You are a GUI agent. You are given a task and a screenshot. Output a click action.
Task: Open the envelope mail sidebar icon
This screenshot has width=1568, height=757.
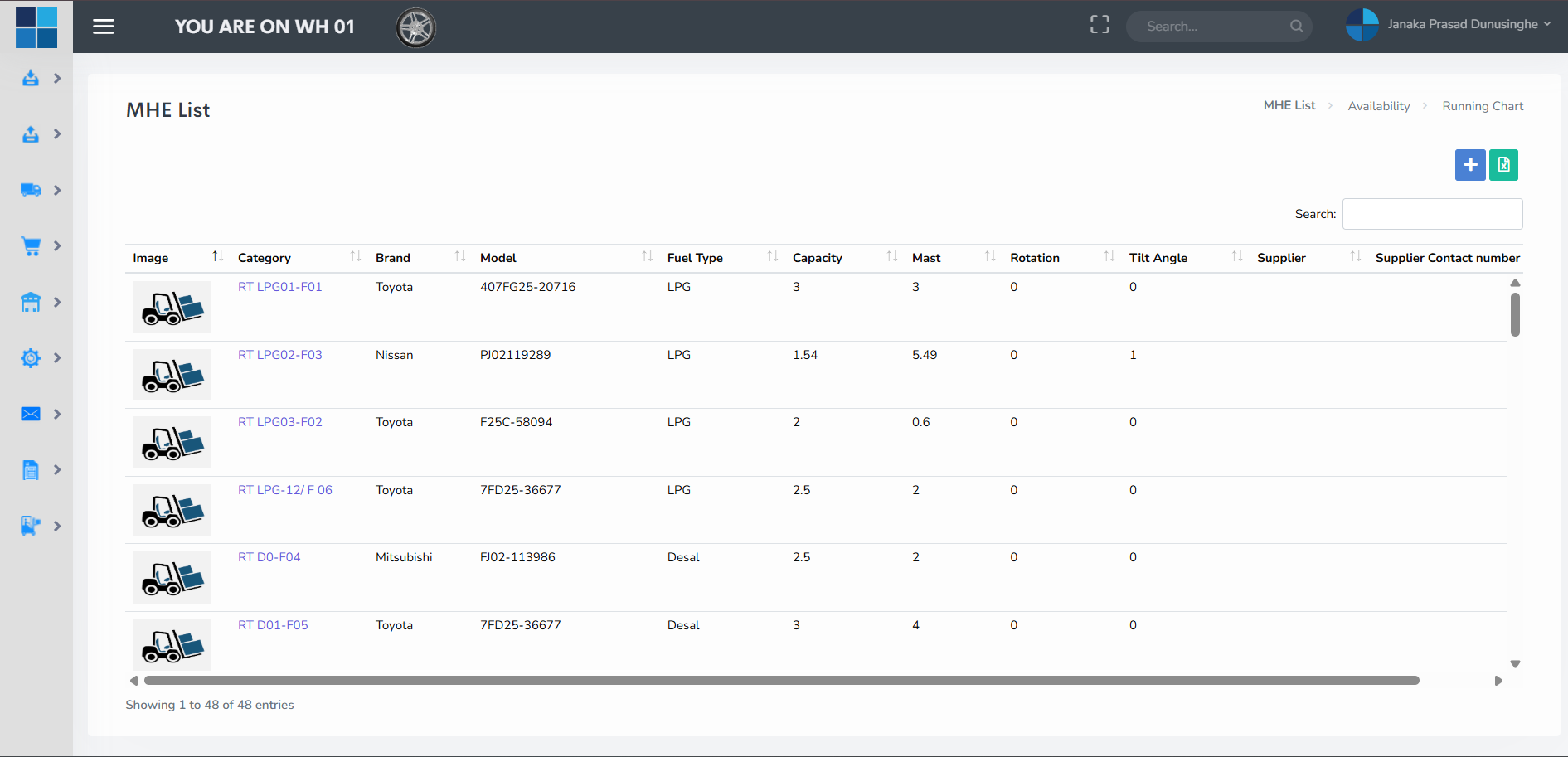point(31,414)
